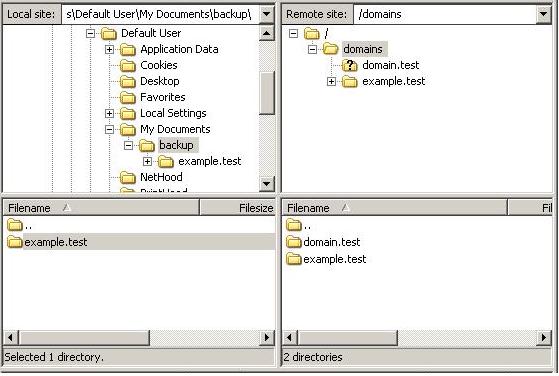Click example.test folder icon in remote file list
Image resolution: width=559 pixels, height=376 pixels.
(x=294, y=259)
